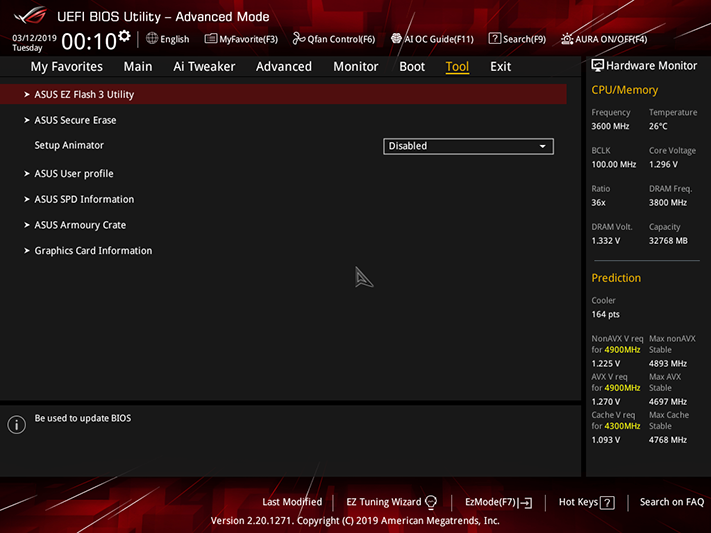Click the settings gear beside the clock
The width and height of the screenshot is (711, 533).
pyautogui.click(x=124, y=35)
